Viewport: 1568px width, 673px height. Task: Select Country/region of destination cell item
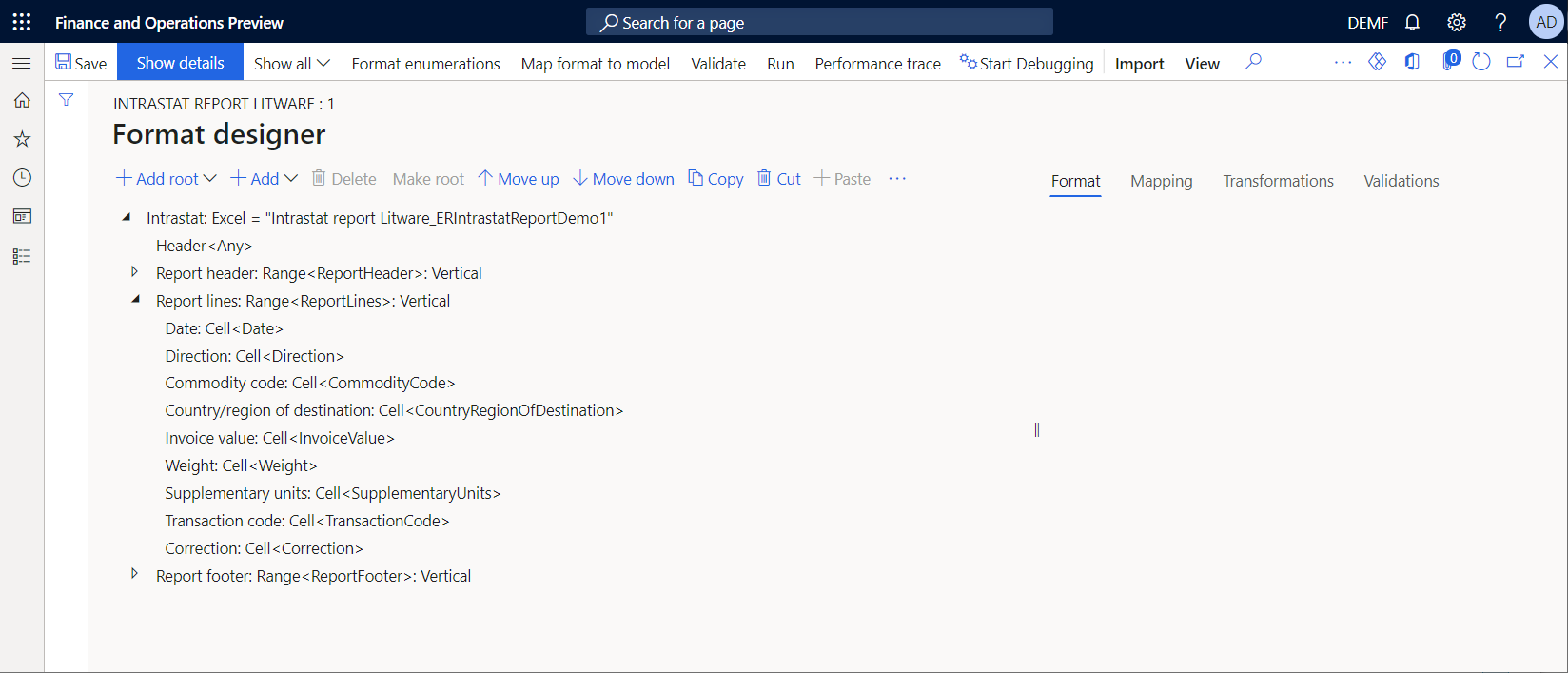click(394, 410)
